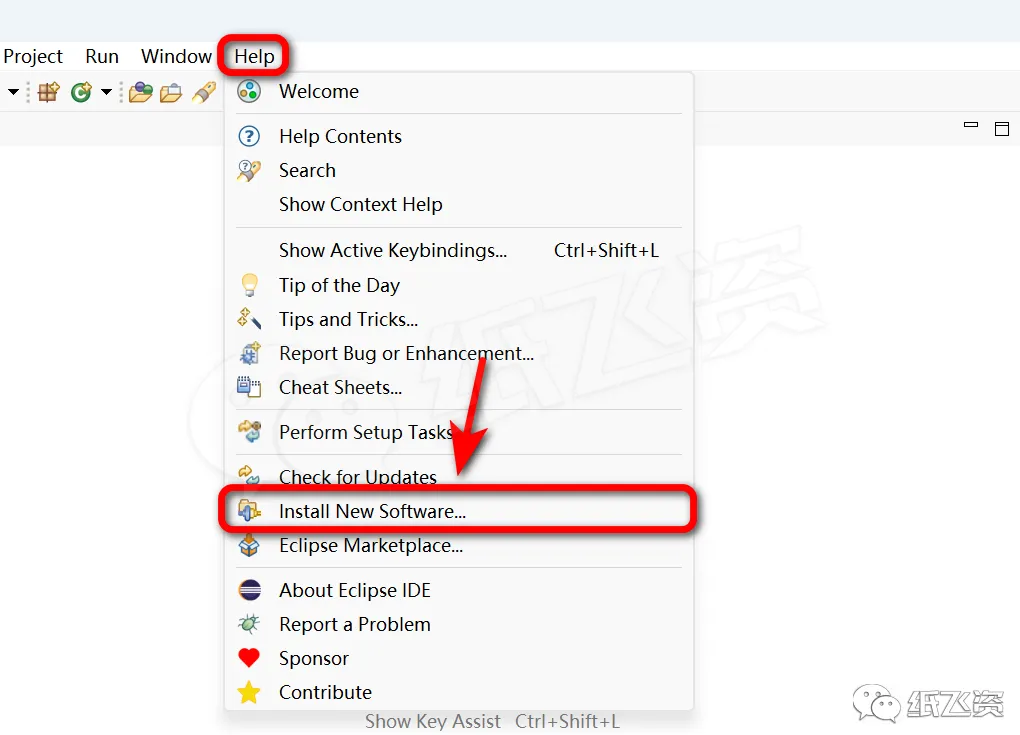Image resolution: width=1020 pixels, height=735 pixels.
Task: Open Tip of the Day
Action: [459, 285]
